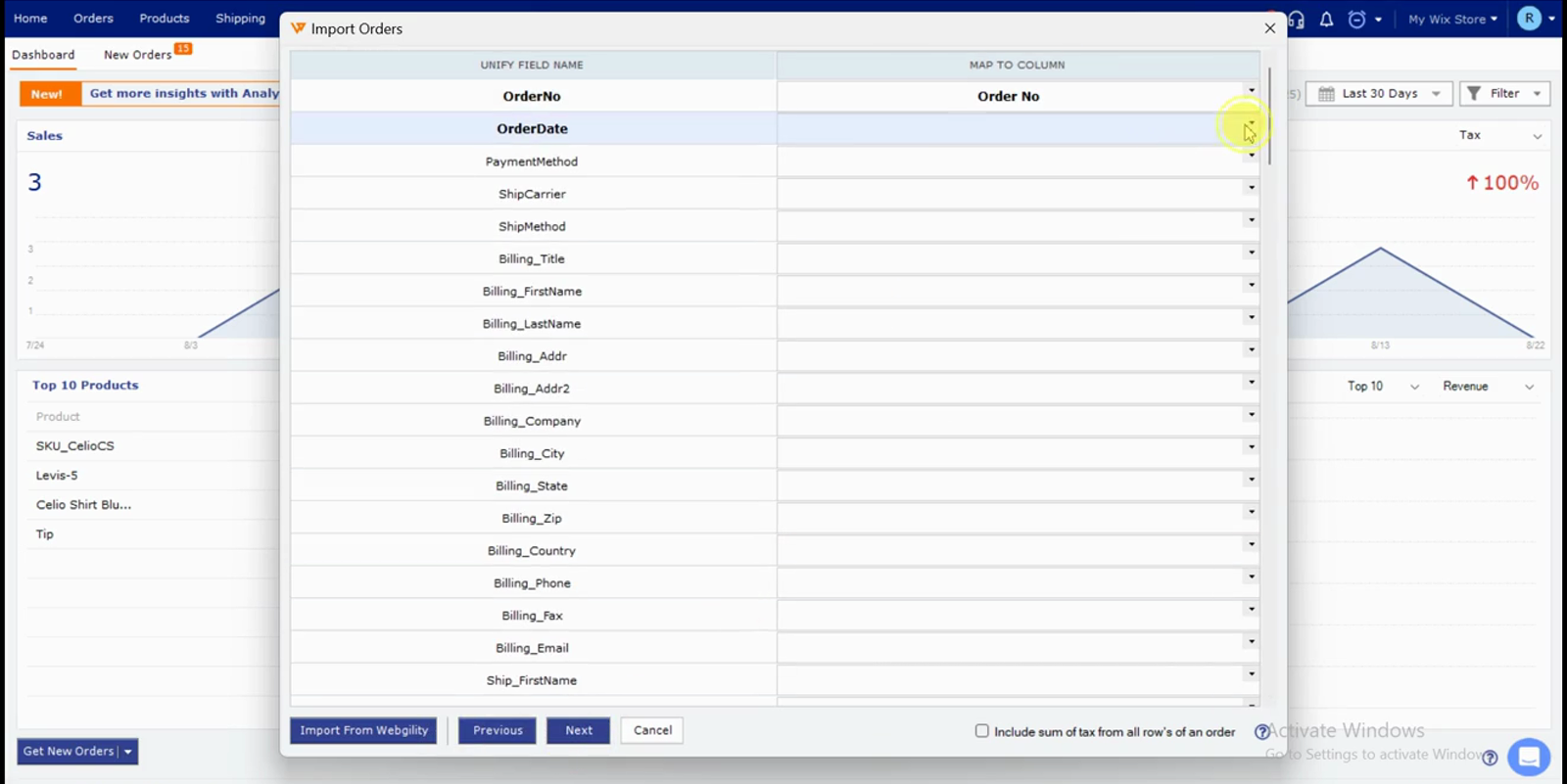Click the dialog's vertical scrollbar thumb
The image size is (1567, 784).
(x=1269, y=115)
